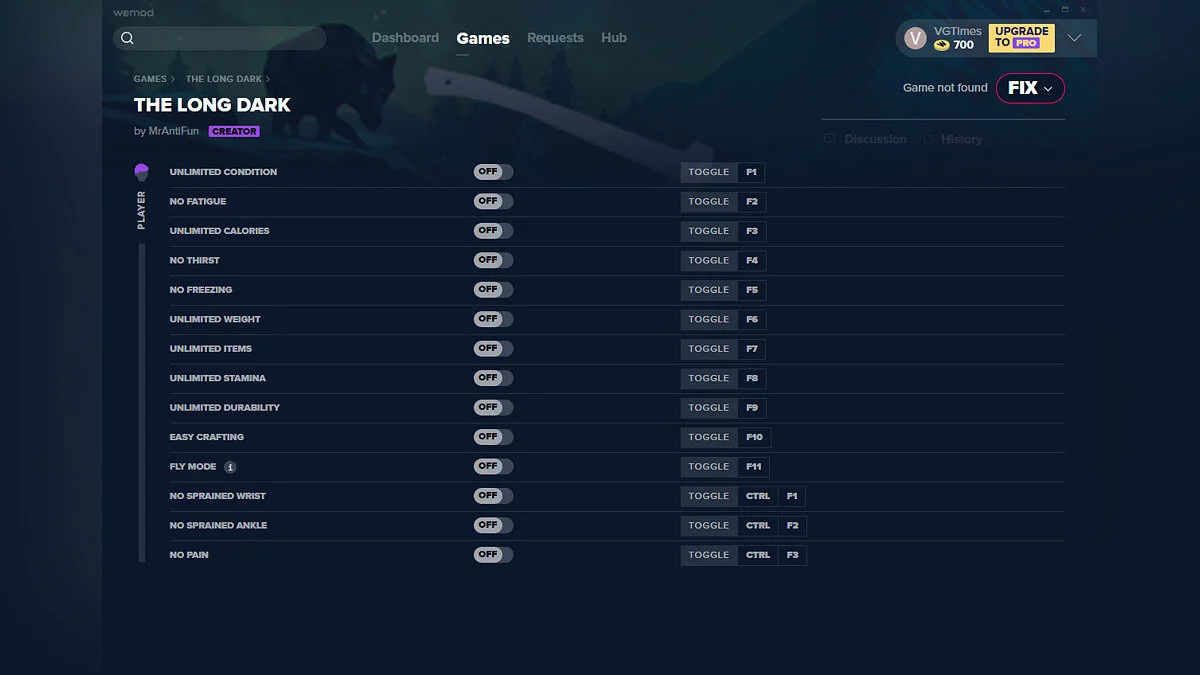Expand the account dropdown chevron
The width and height of the screenshot is (1200, 675).
pyautogui.click(x=1074, y=37)
